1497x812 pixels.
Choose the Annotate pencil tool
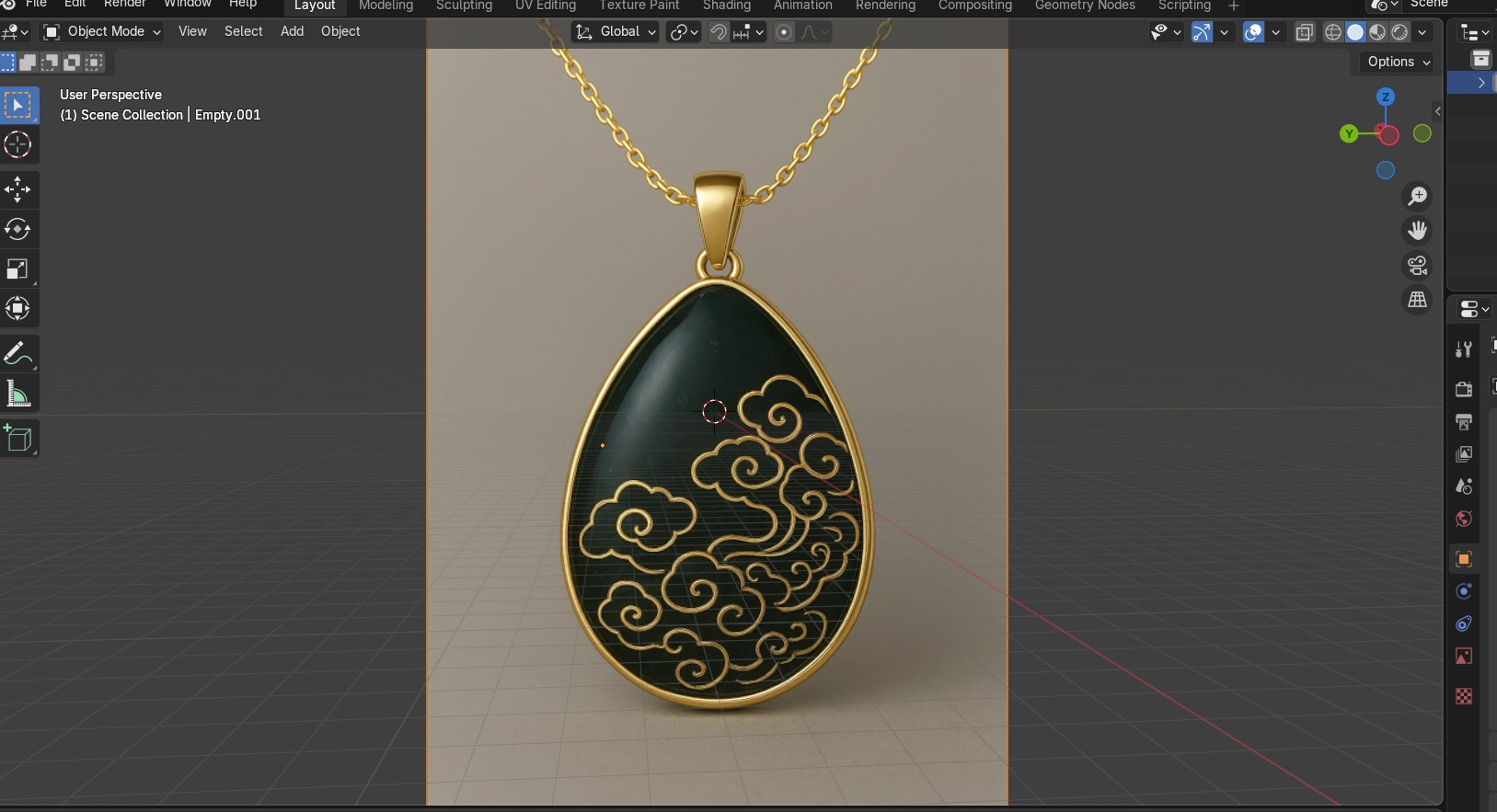pyautogui.click(x=18, y=353)
